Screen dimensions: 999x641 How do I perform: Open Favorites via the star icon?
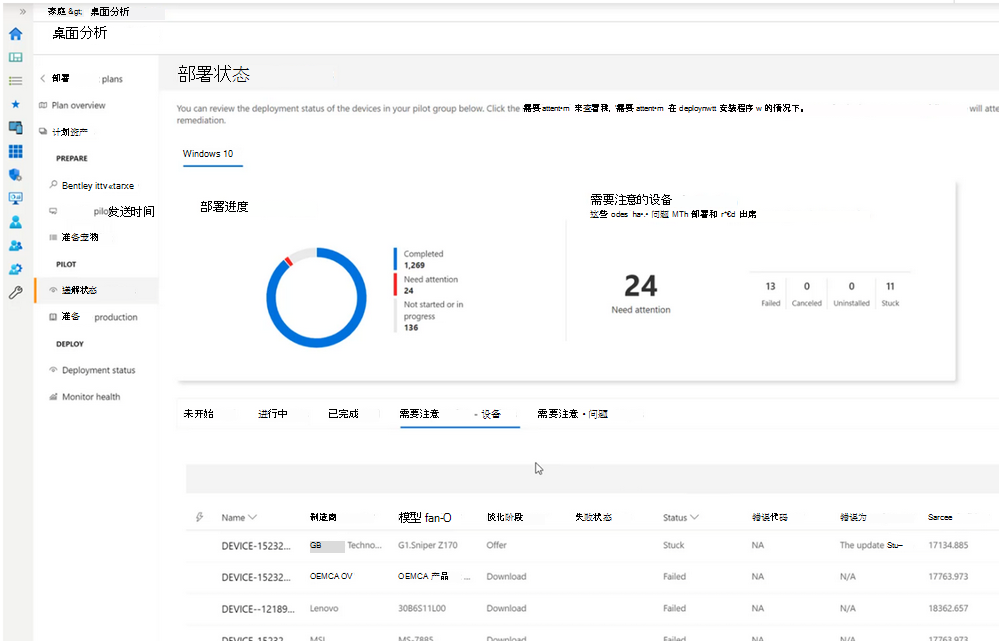(x=14, y=105)
